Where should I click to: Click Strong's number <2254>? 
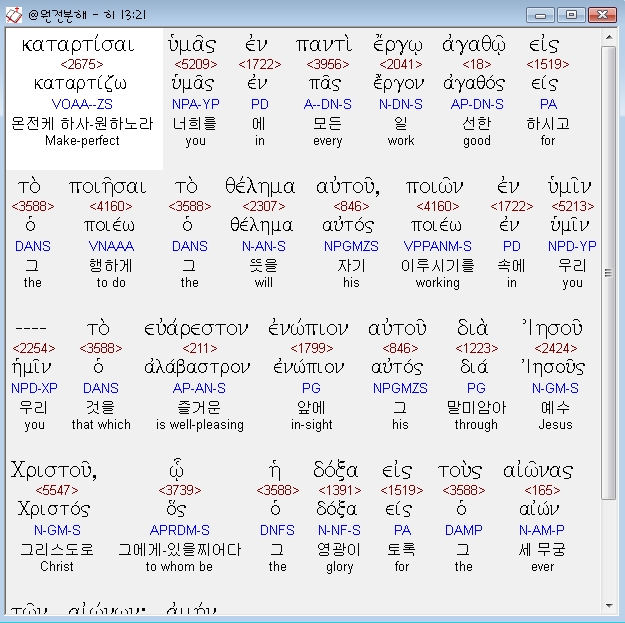click(x=34, y=348)
